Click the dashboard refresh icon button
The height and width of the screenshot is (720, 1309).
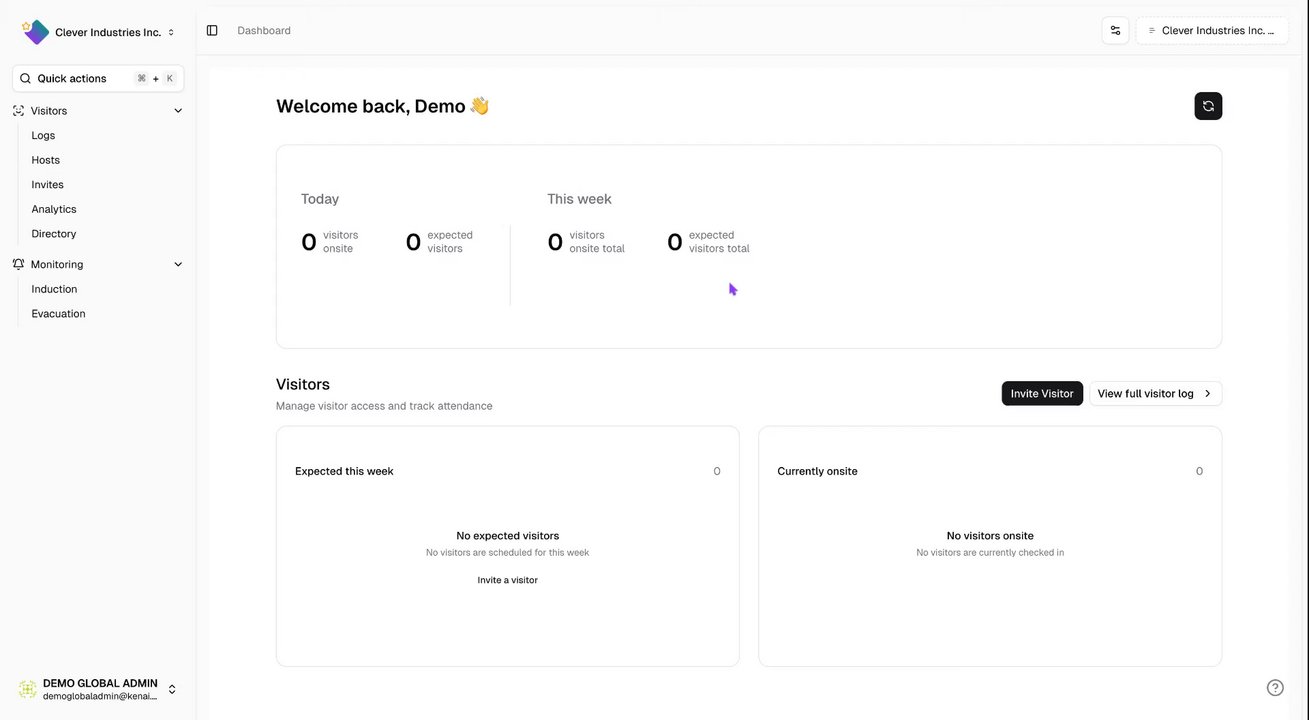click(1208, 106)
